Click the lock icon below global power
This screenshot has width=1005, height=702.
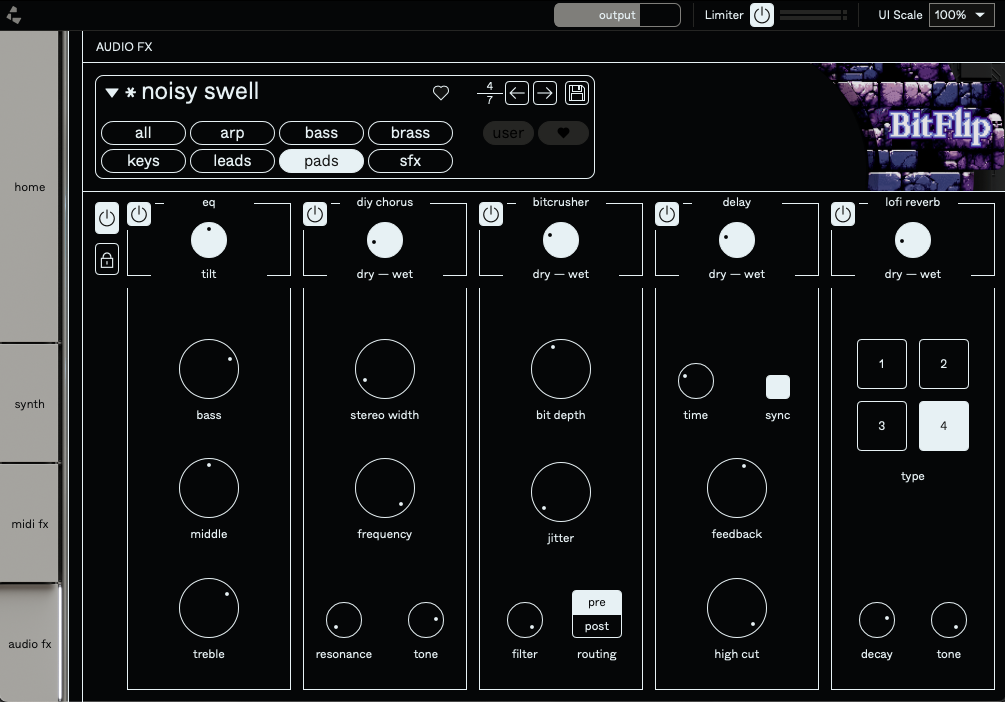pyautogui.click(x=107, y=260)
